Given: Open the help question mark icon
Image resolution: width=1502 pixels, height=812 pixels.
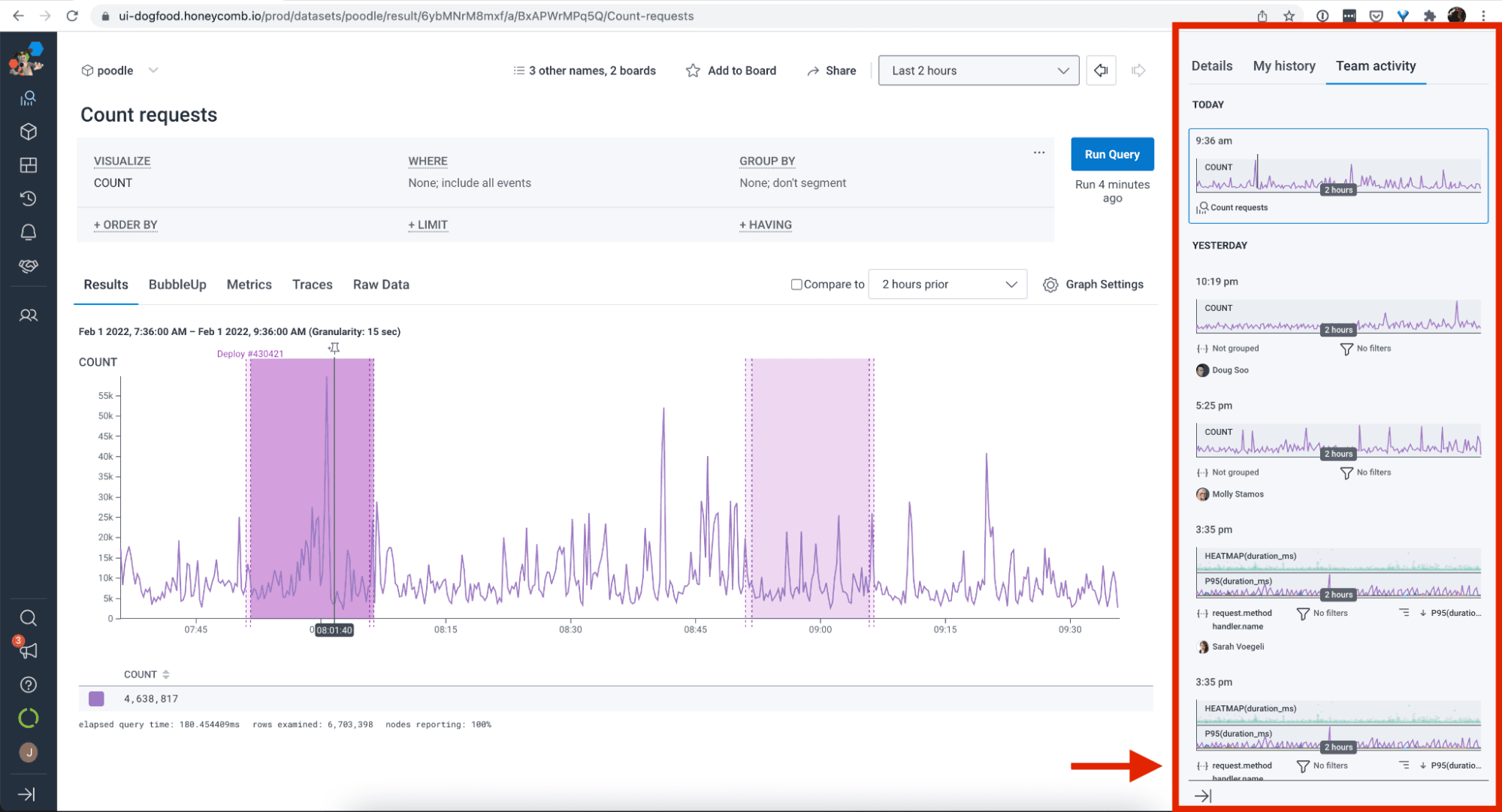Looking at the screenshot, I should click(x=28, y=685).
